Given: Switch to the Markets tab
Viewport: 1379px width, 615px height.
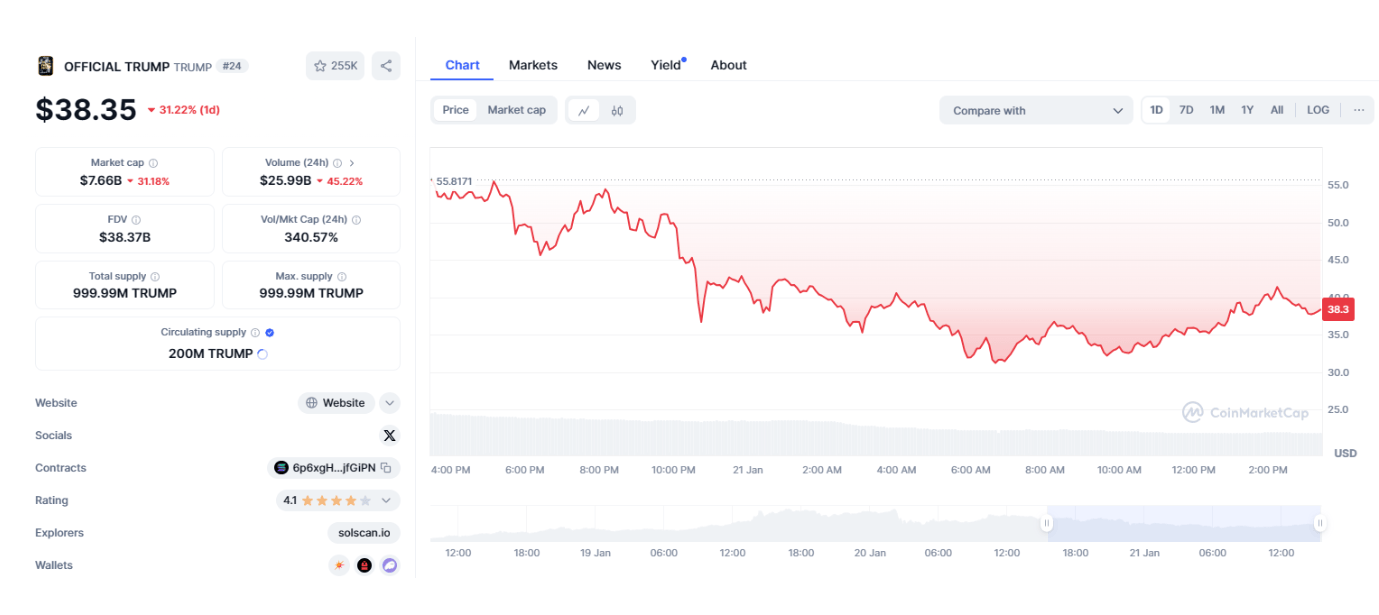Looking at the screenshot, I should click(x=533, y=65).
